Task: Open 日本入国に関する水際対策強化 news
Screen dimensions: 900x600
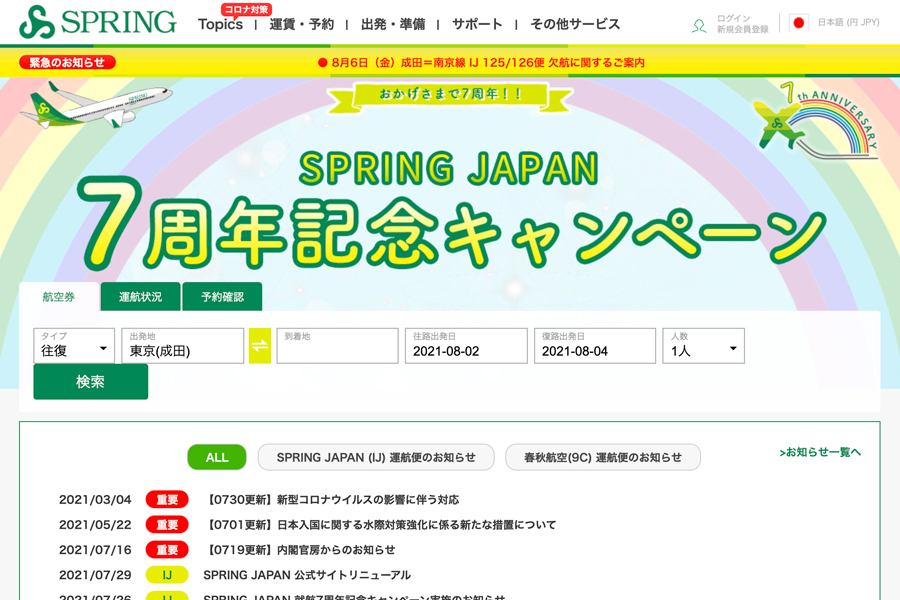Action: pyautogui.click(x=380, y=525)
